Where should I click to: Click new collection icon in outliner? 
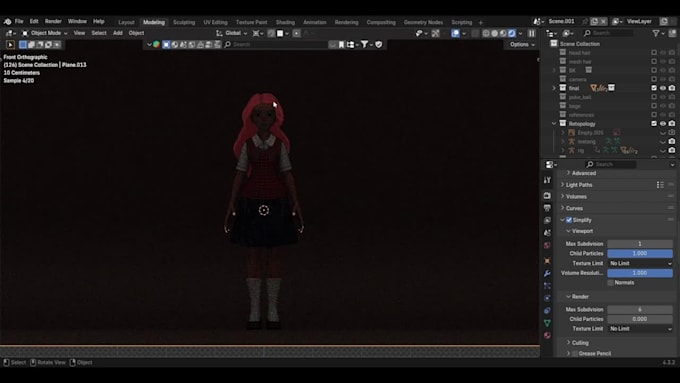[x=672, y=33]
